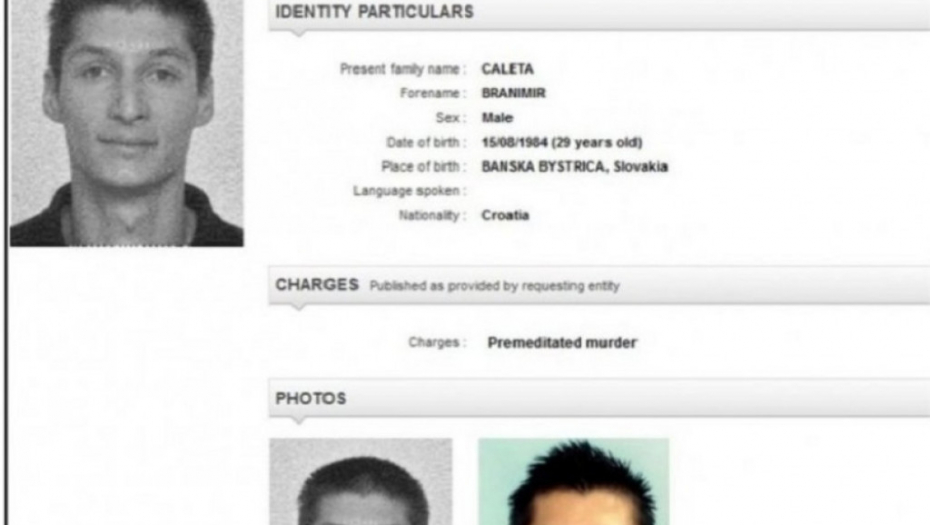Select the Charges section header
930x525 pixels.
coord(599,285)
